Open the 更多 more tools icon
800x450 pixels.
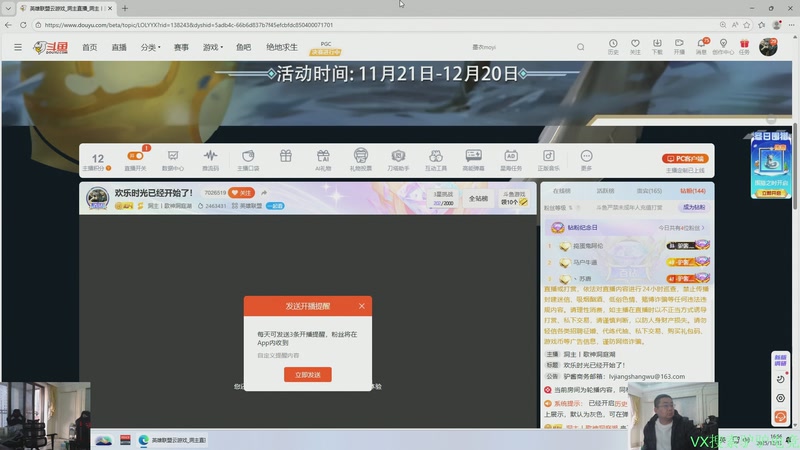point(586,160)
